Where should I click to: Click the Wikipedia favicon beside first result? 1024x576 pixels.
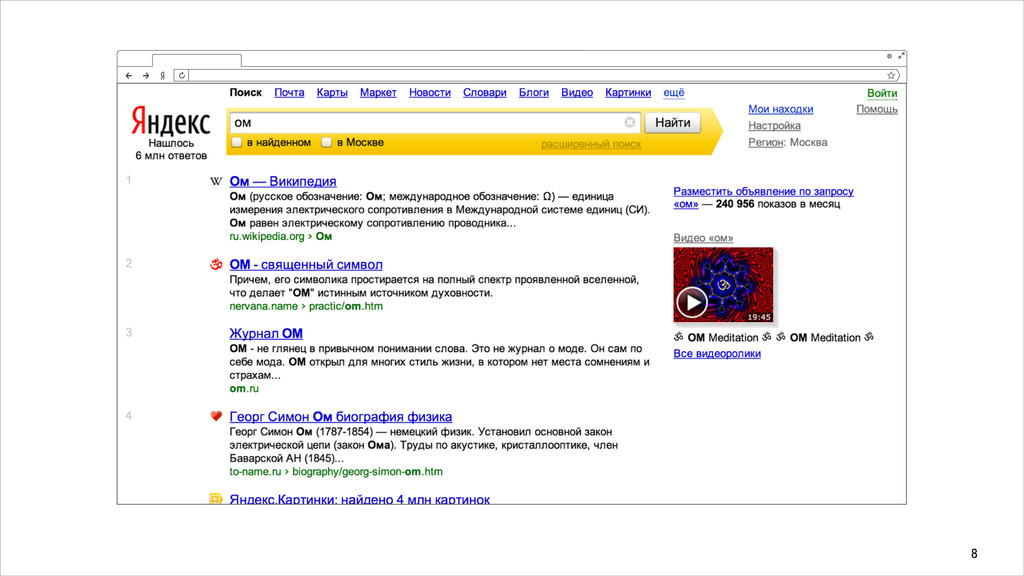coord(216,182)
